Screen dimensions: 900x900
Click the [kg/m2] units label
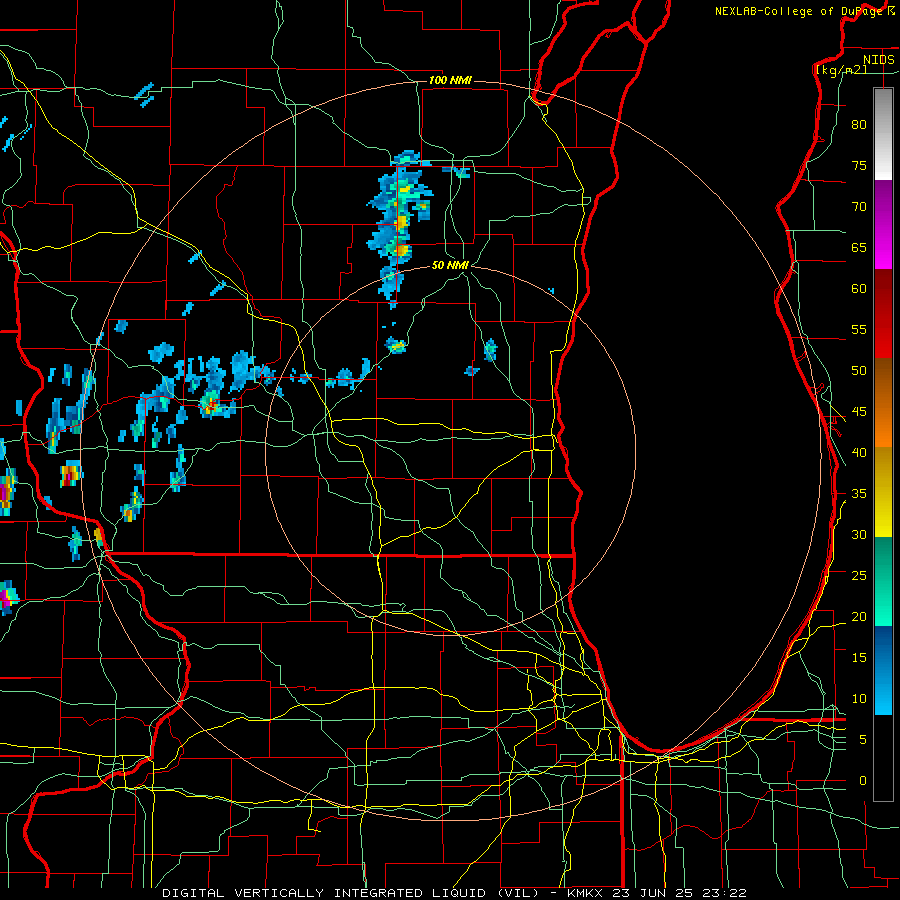point(841,69)
